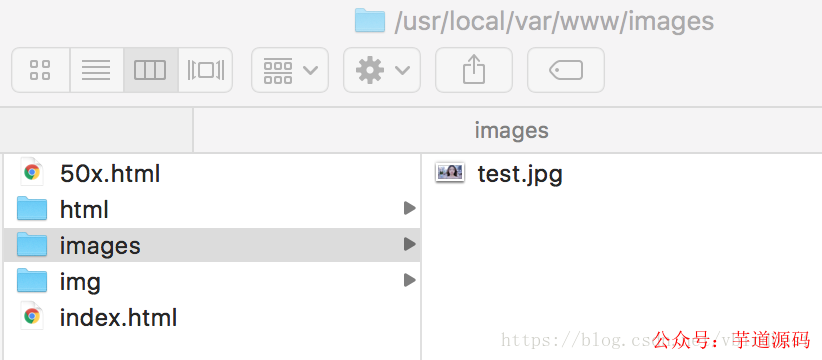
Task: Click the Chrome icon beside index.html
Action: click(x=32, y=317)
